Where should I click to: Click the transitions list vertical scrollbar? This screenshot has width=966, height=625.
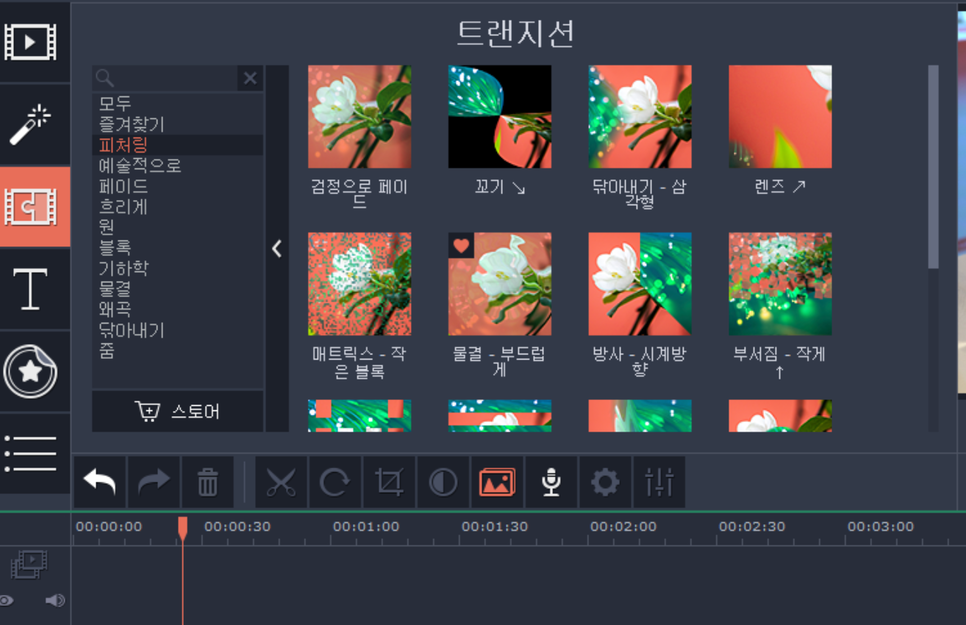coord(933,167)
